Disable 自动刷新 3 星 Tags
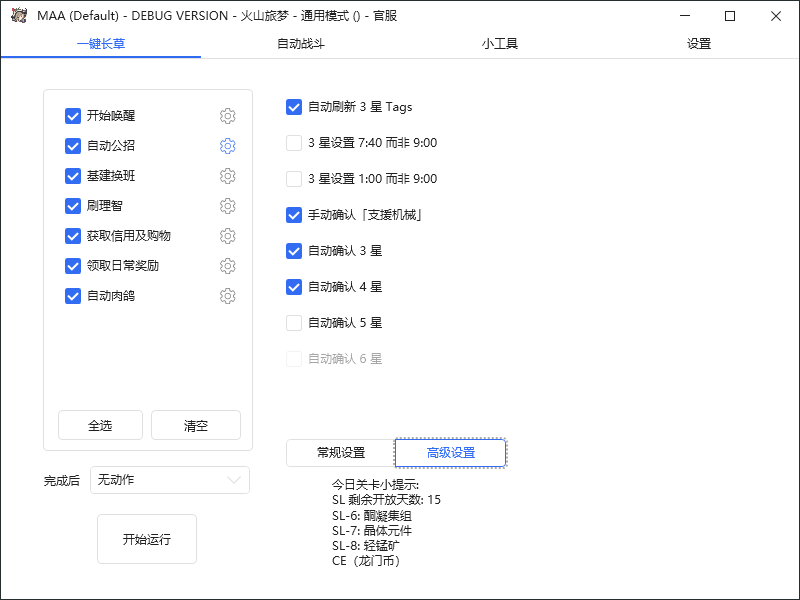Image resolution: width=800 pixels, height=600 pixels. [293, 107]
